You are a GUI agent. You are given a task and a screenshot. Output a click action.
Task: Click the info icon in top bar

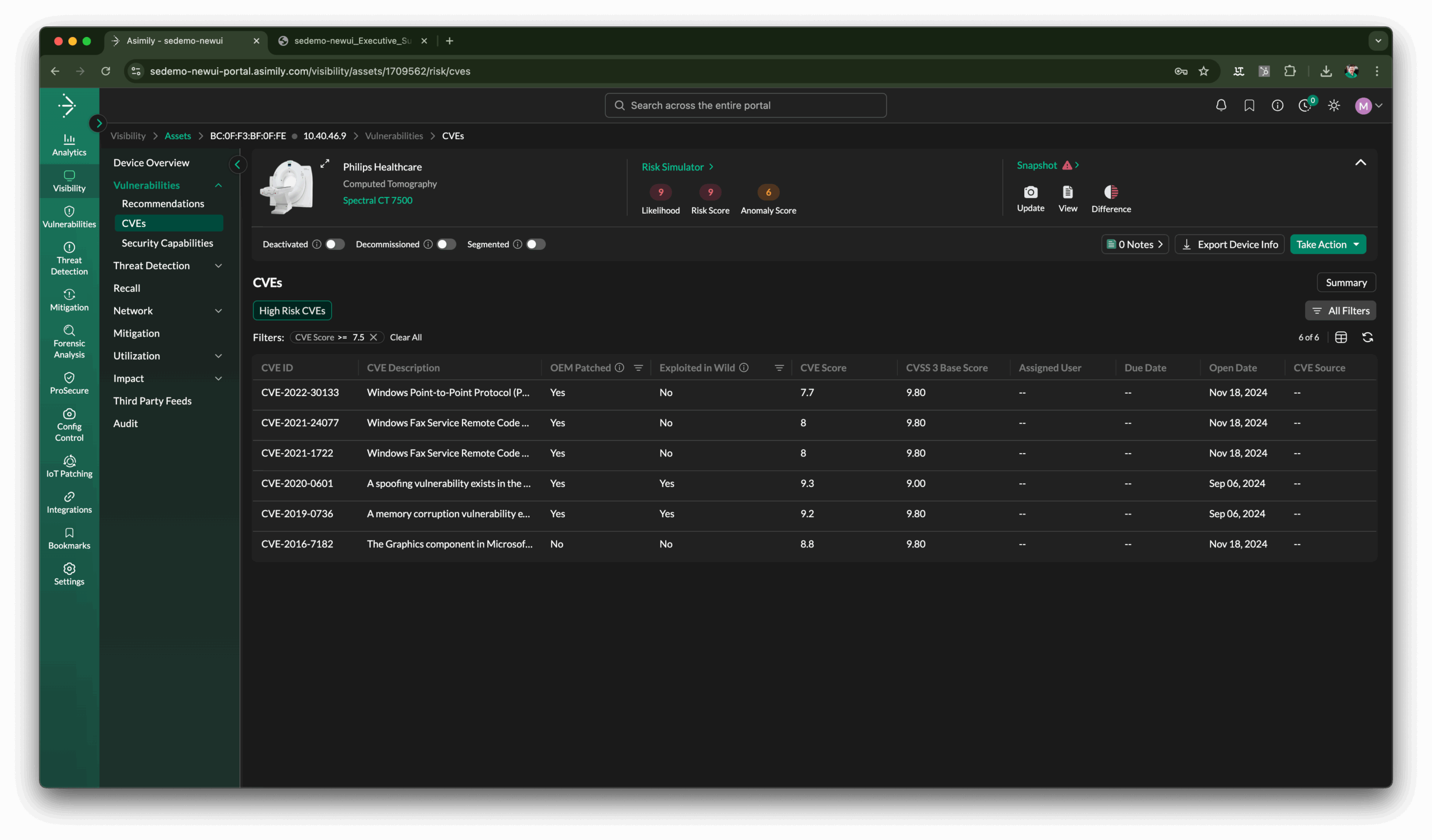(1278, 105)
